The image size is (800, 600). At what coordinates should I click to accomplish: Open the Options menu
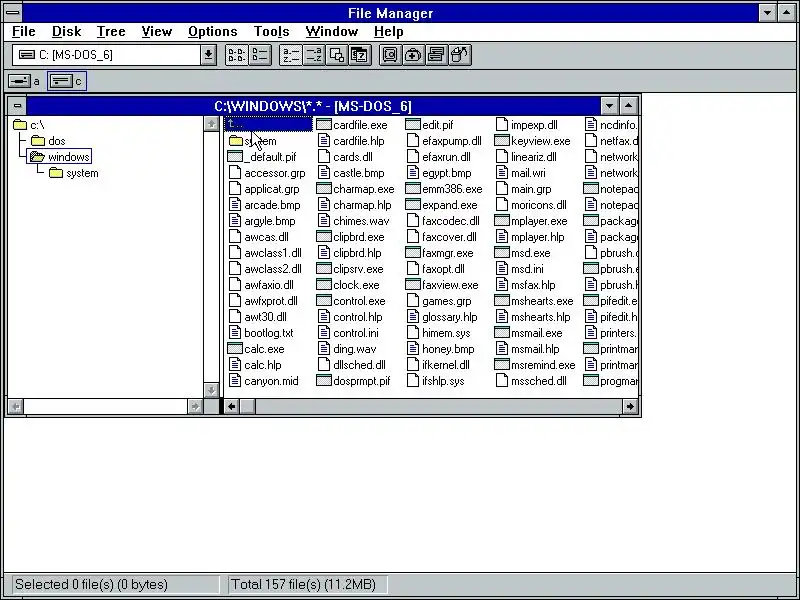(212, 32)
